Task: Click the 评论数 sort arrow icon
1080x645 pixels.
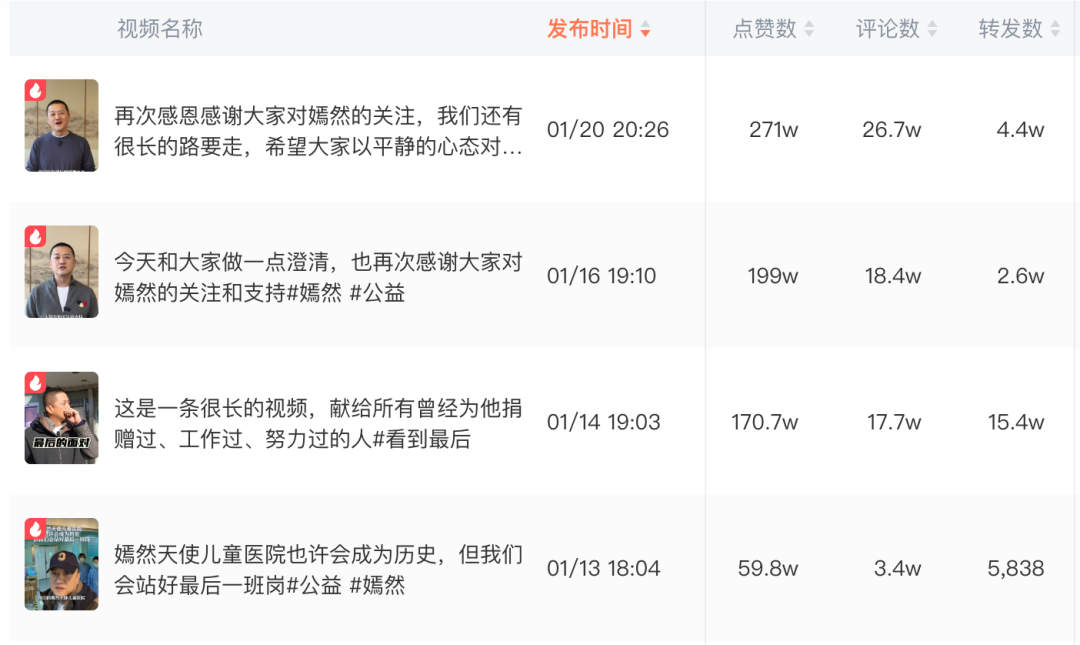Action: coord(932,30)
